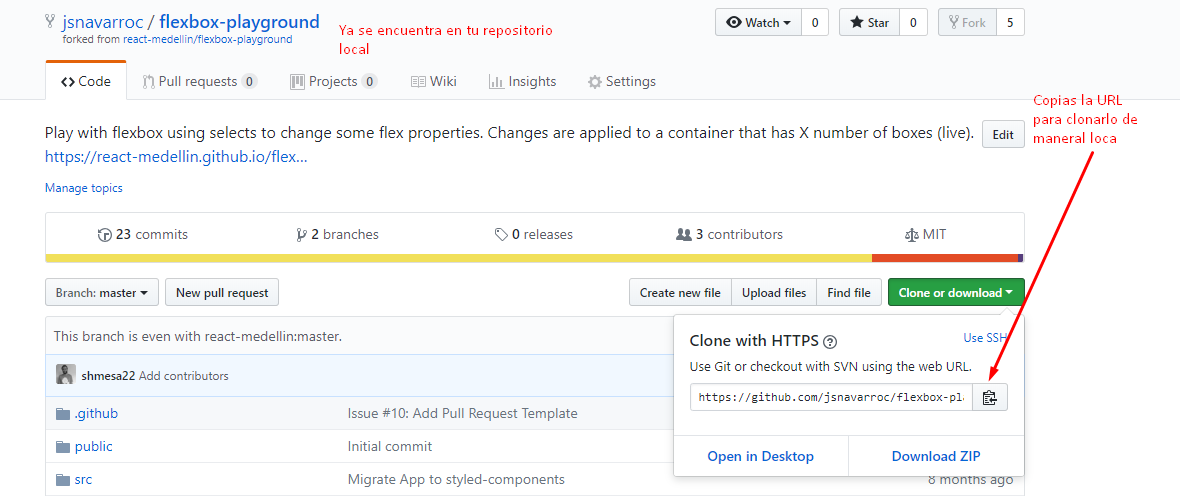Switch to Use SSH
The image size is (1180, 496).
point(985,338)
